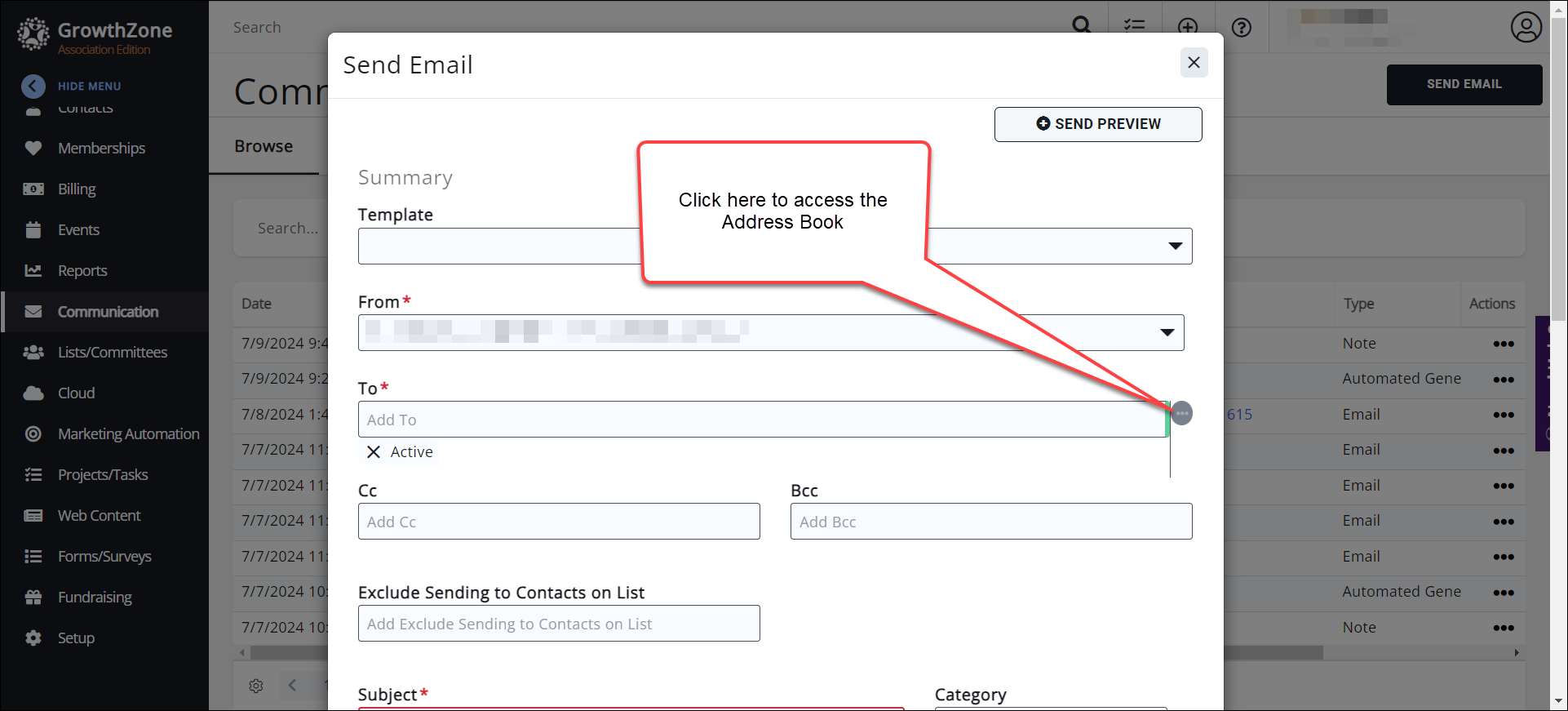1568x711 pixels.
Task: Close the Send Email dialog
Action: (1194, 63)
